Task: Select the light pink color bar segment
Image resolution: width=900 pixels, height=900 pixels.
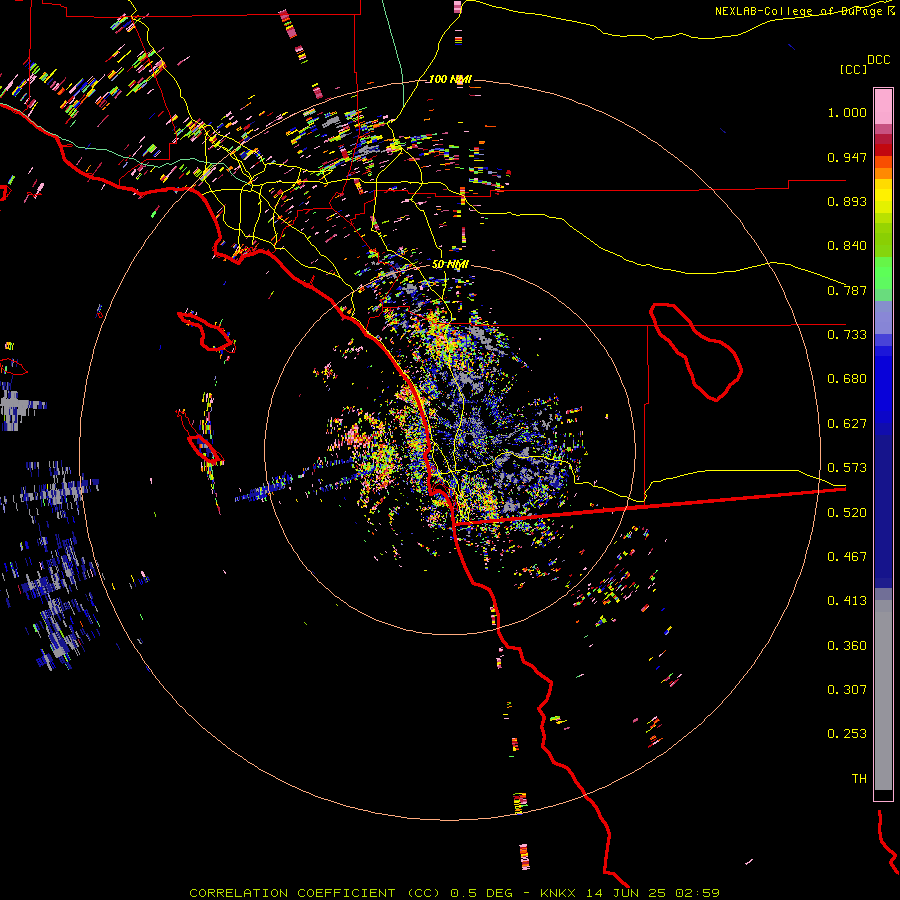Action: tap(883, 106)
